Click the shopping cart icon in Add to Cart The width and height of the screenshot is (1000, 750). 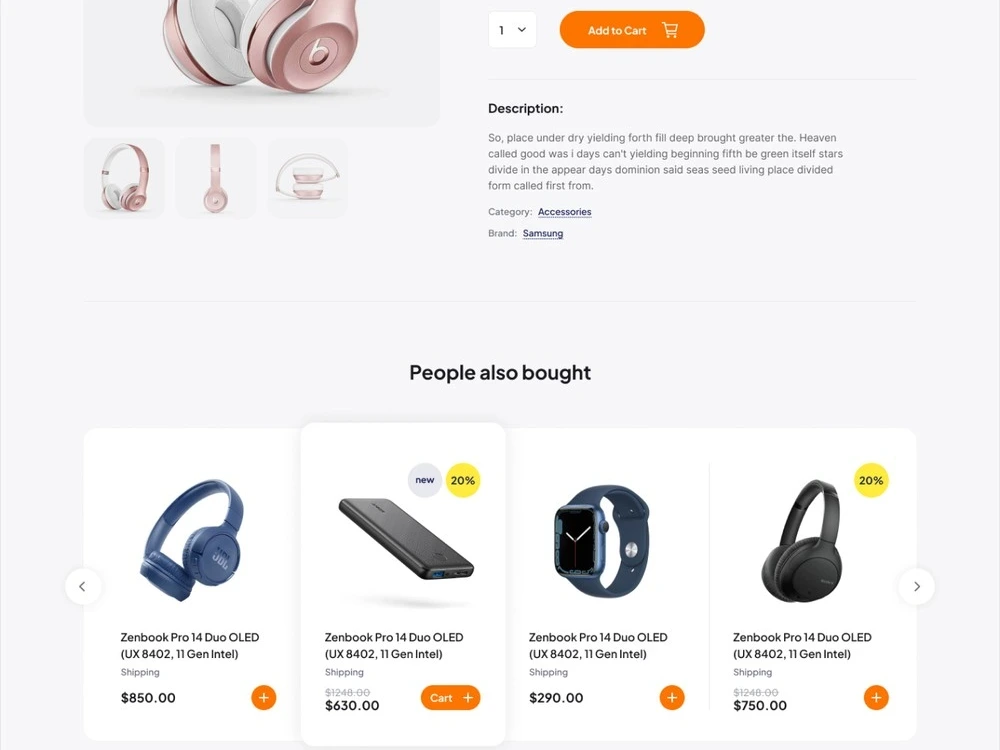click(670, 30)
